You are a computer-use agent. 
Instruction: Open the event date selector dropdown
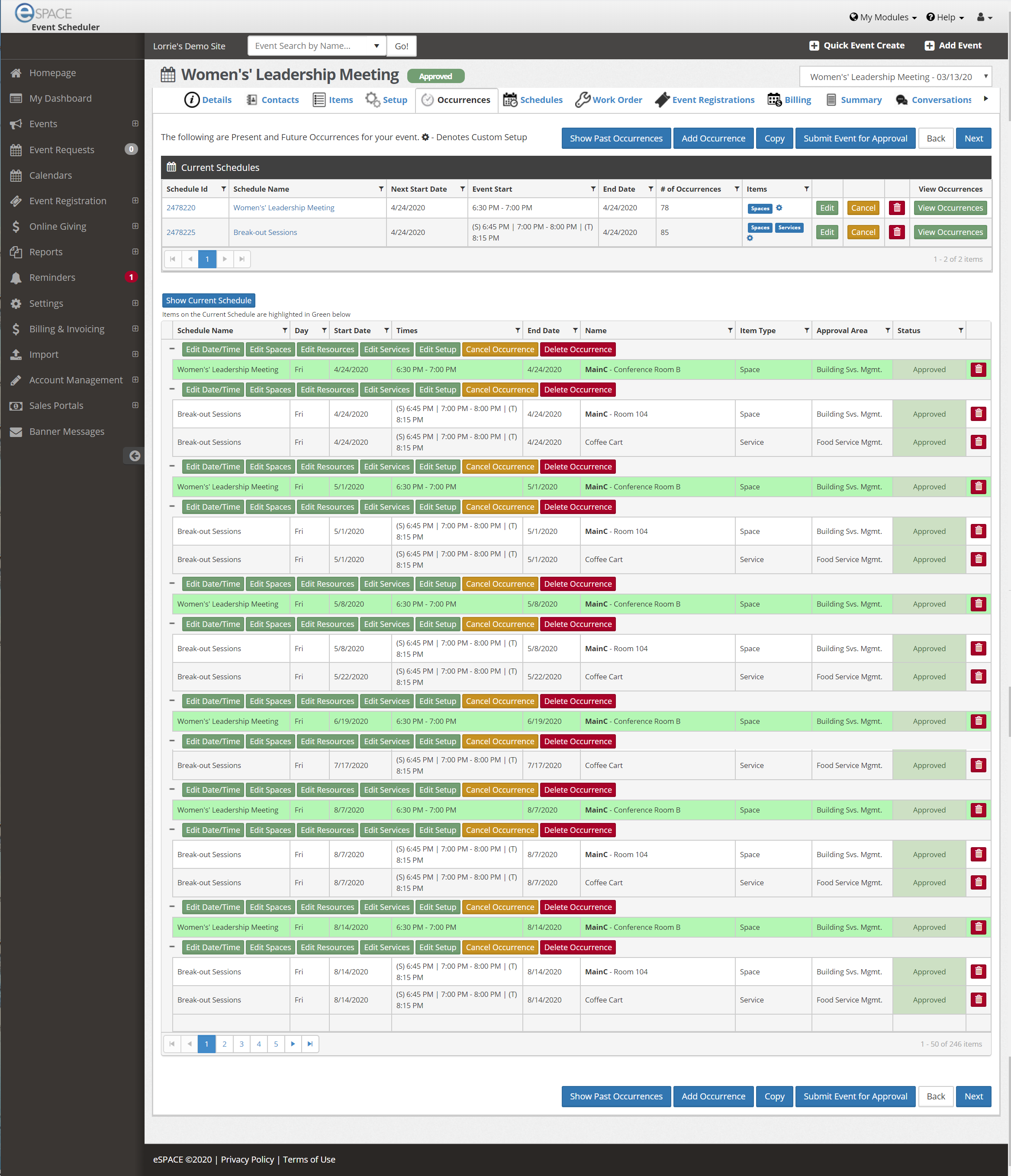(895, 77)
